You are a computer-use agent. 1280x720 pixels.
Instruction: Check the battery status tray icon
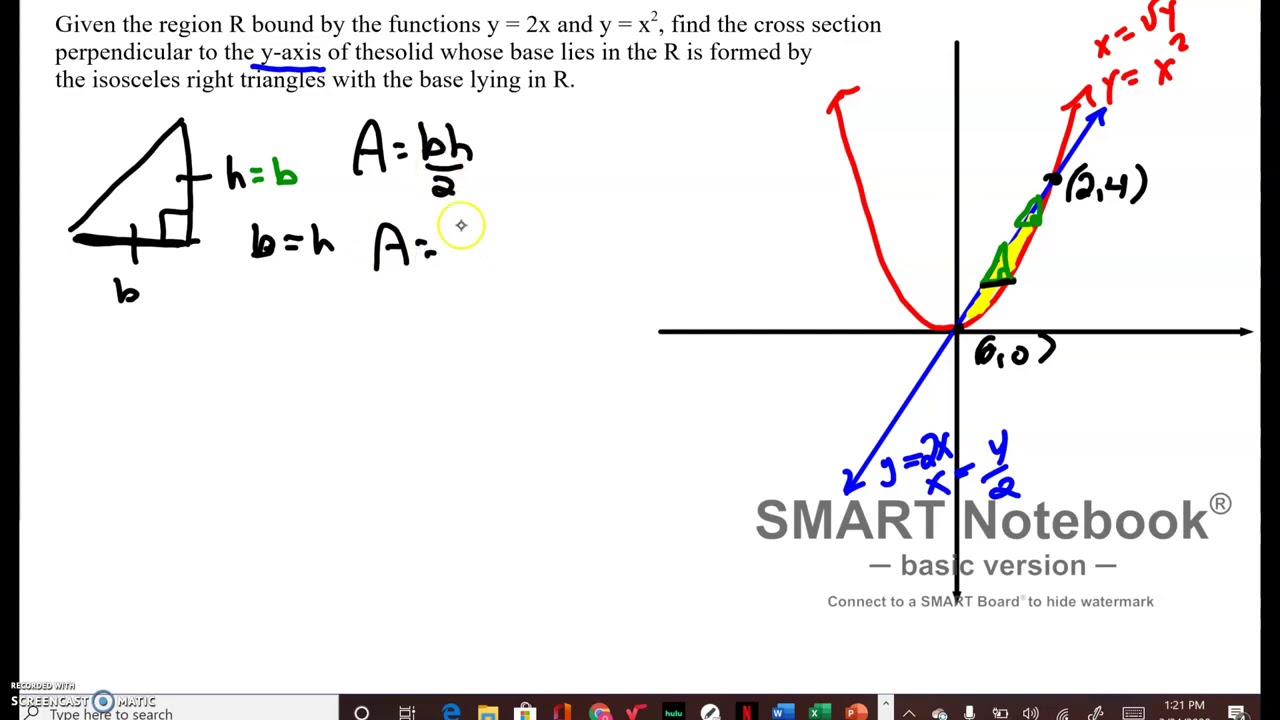click(x=1000, y=713)
